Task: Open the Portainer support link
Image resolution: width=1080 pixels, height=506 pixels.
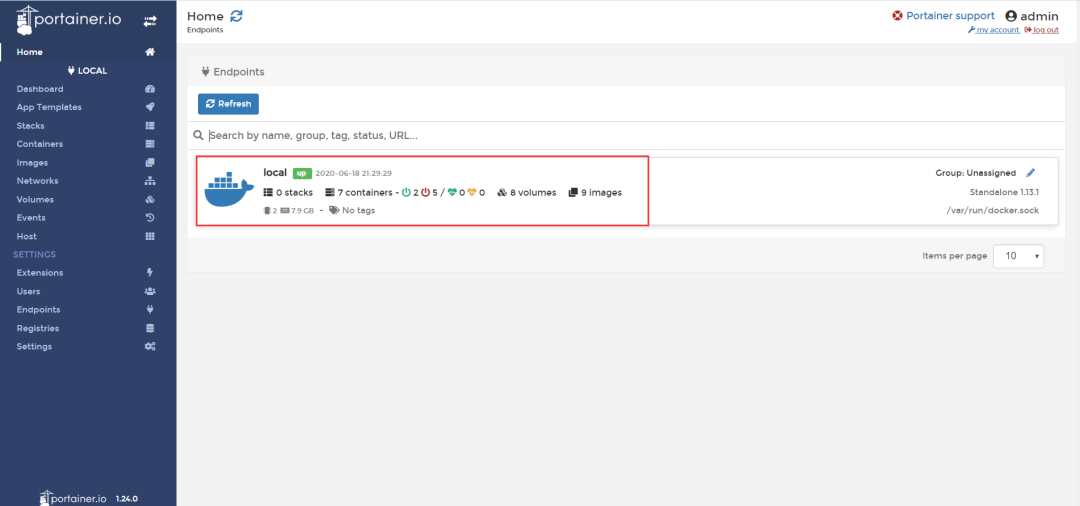Action: (951, 16)
